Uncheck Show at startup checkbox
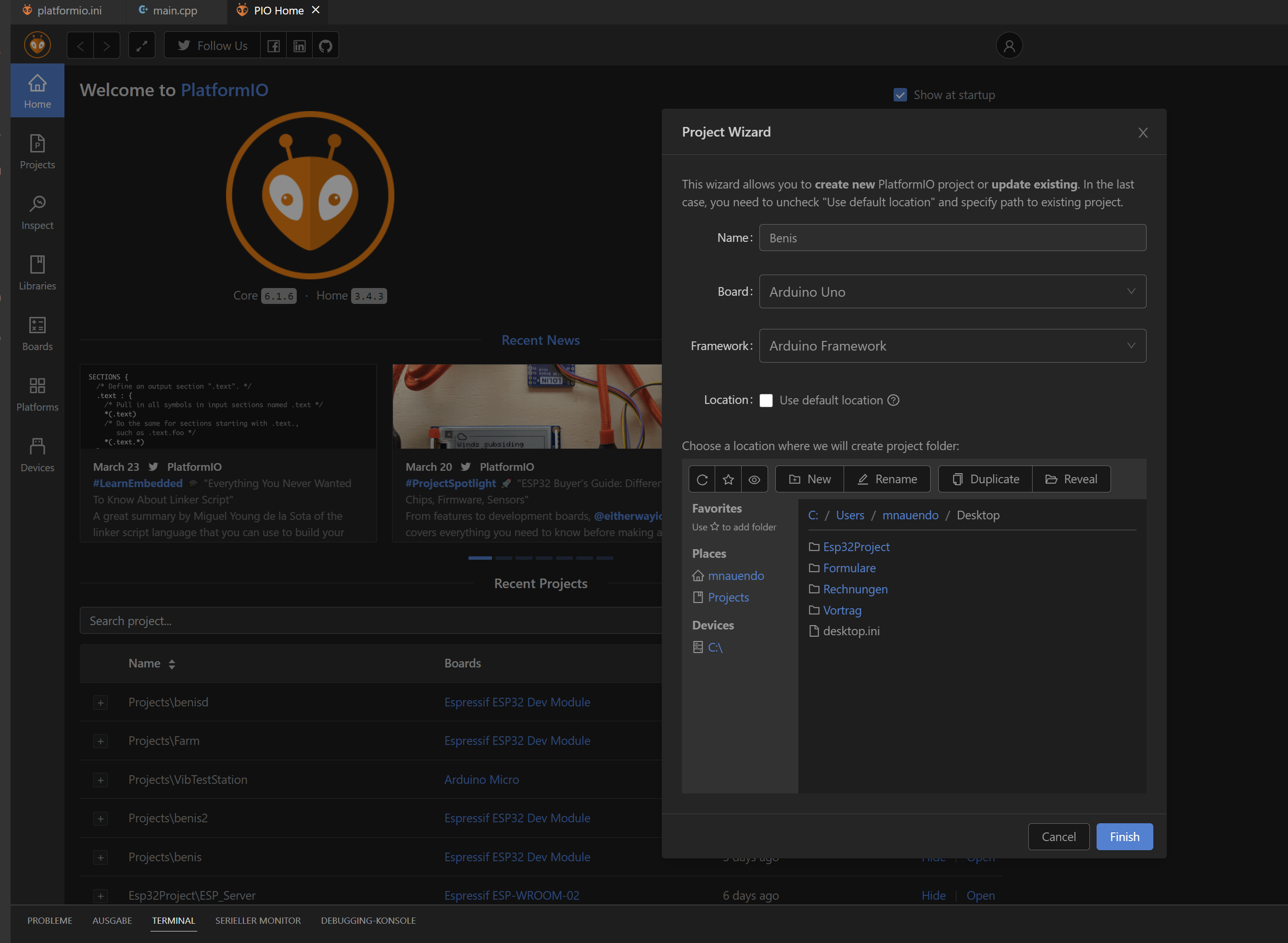Viewport: 1288px width, 943px height. [900, 95]
